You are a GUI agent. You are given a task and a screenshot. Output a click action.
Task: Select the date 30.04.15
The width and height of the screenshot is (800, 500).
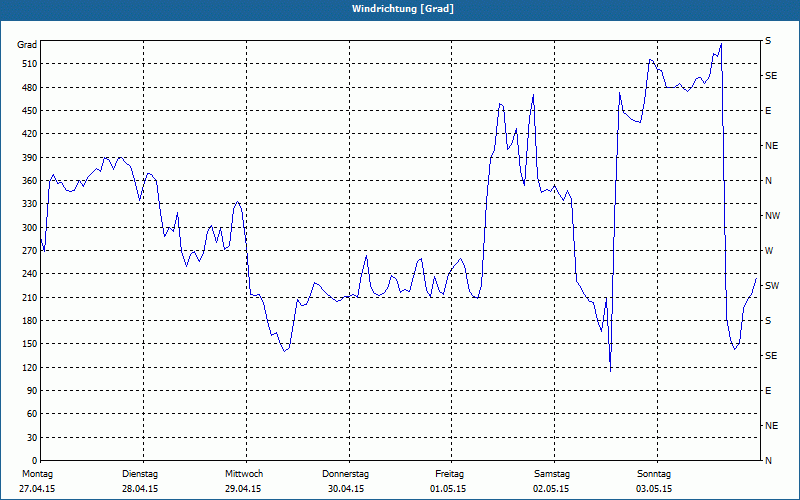pyautogui.click(x=345, y=489)
